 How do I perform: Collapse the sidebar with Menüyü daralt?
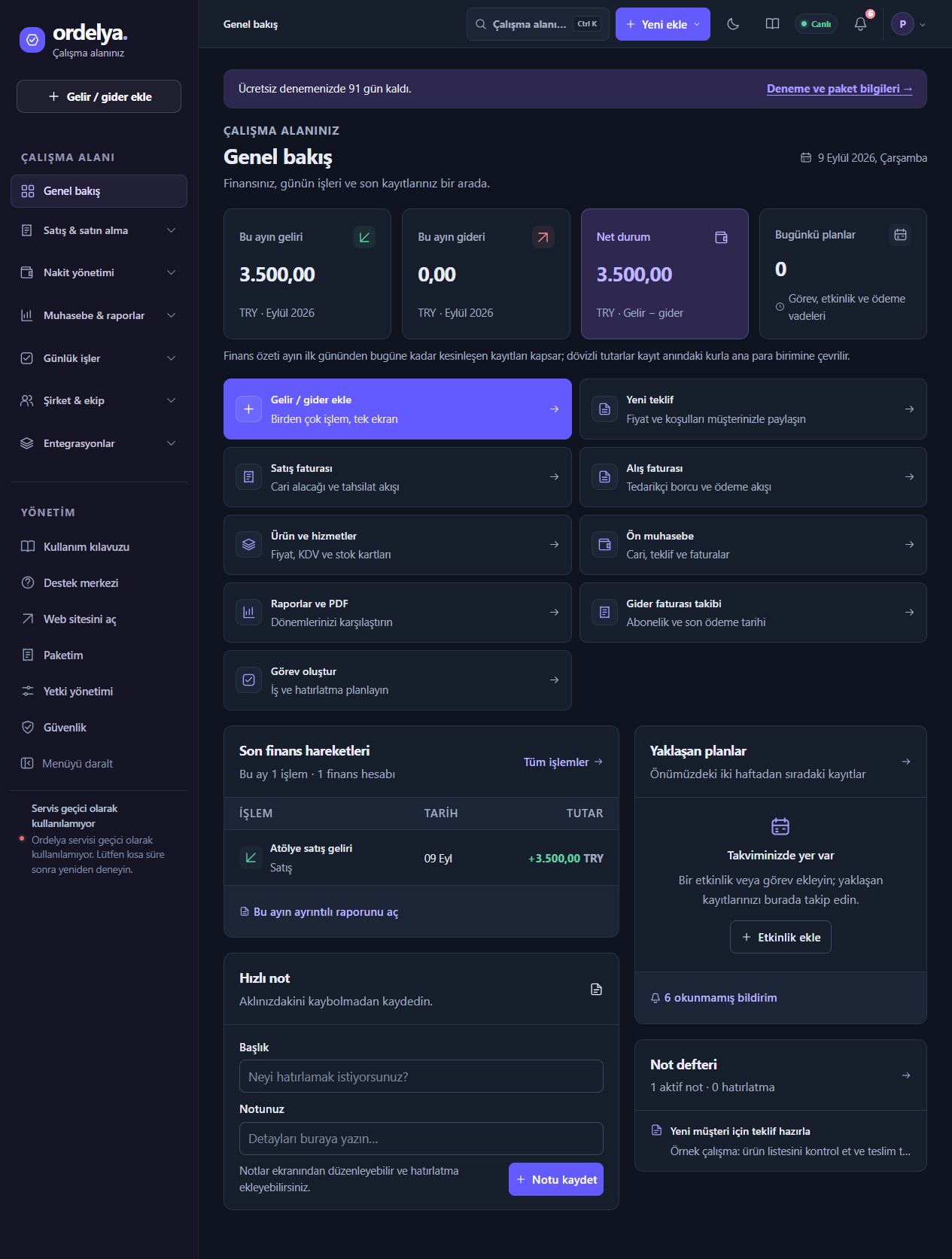[99, 763]
